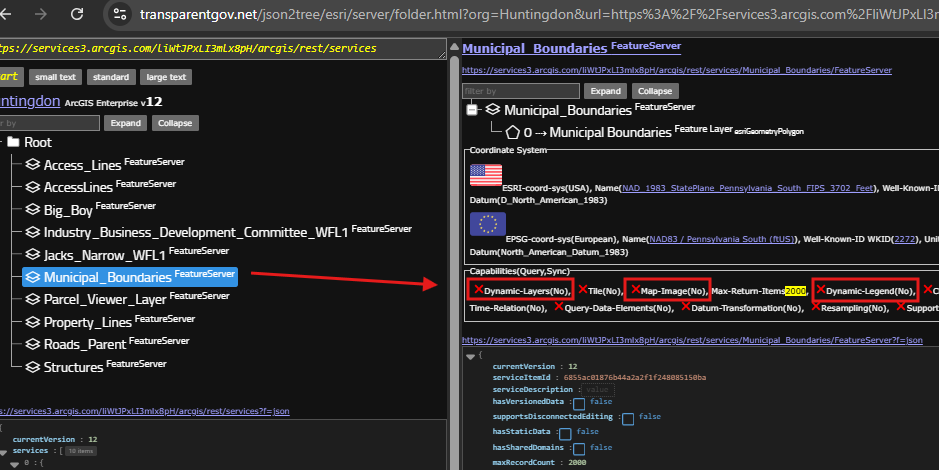939x470 pixels.
Task: Select Structures FeatureServer tree item
Action: pos(95,366)
